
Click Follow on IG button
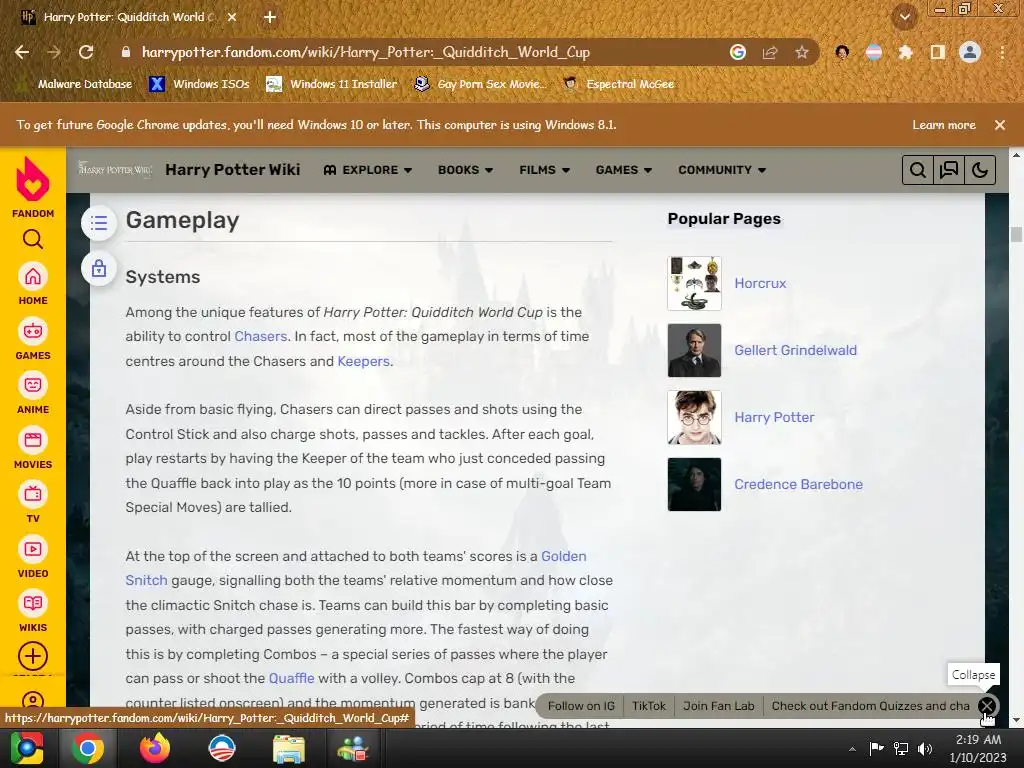tap(581, 706)
